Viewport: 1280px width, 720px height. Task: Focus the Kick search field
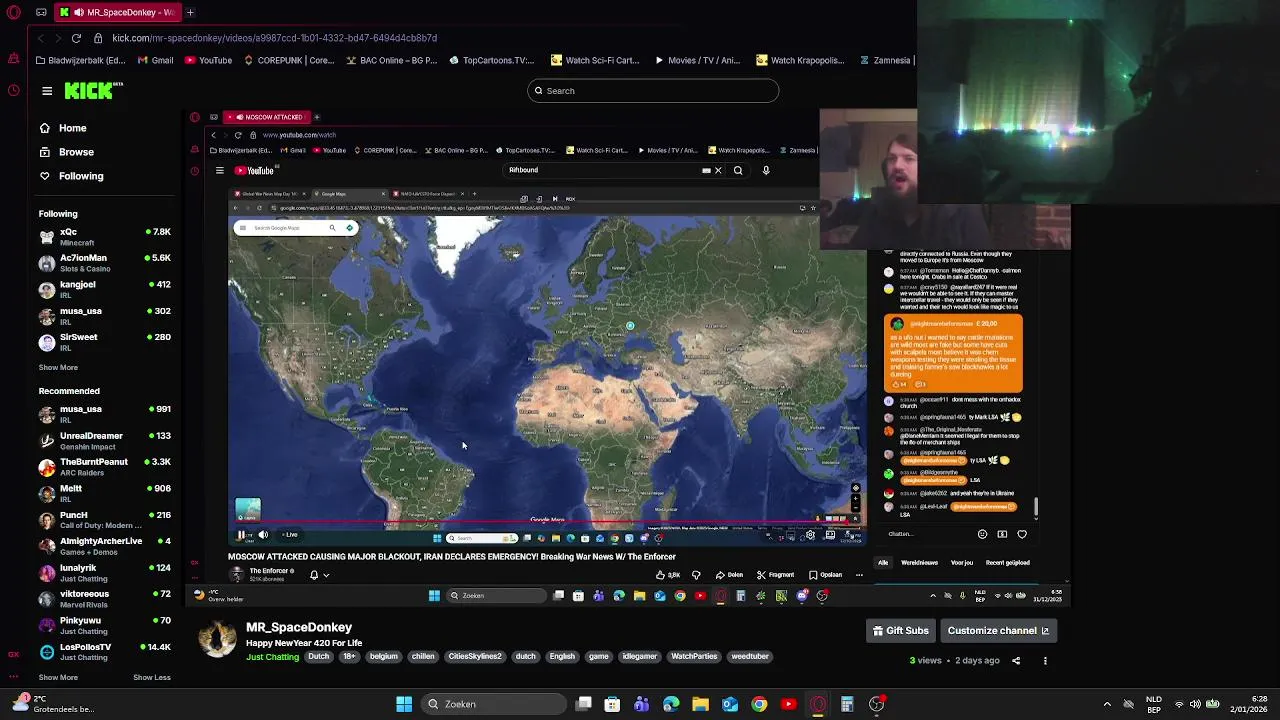coord(653,91)
